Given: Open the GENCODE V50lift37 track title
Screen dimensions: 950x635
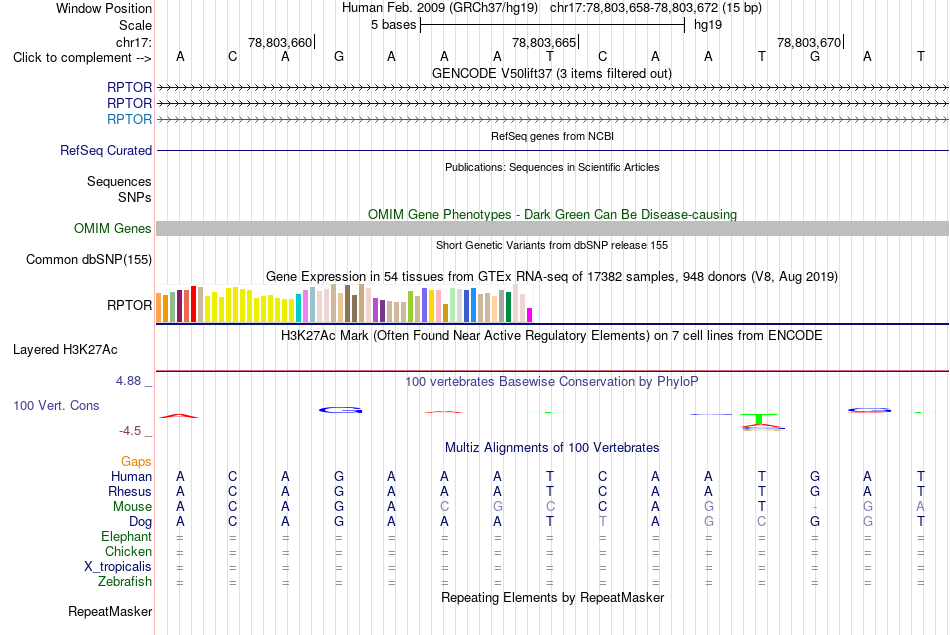Looking at the screenshot, I should [552, 73].
